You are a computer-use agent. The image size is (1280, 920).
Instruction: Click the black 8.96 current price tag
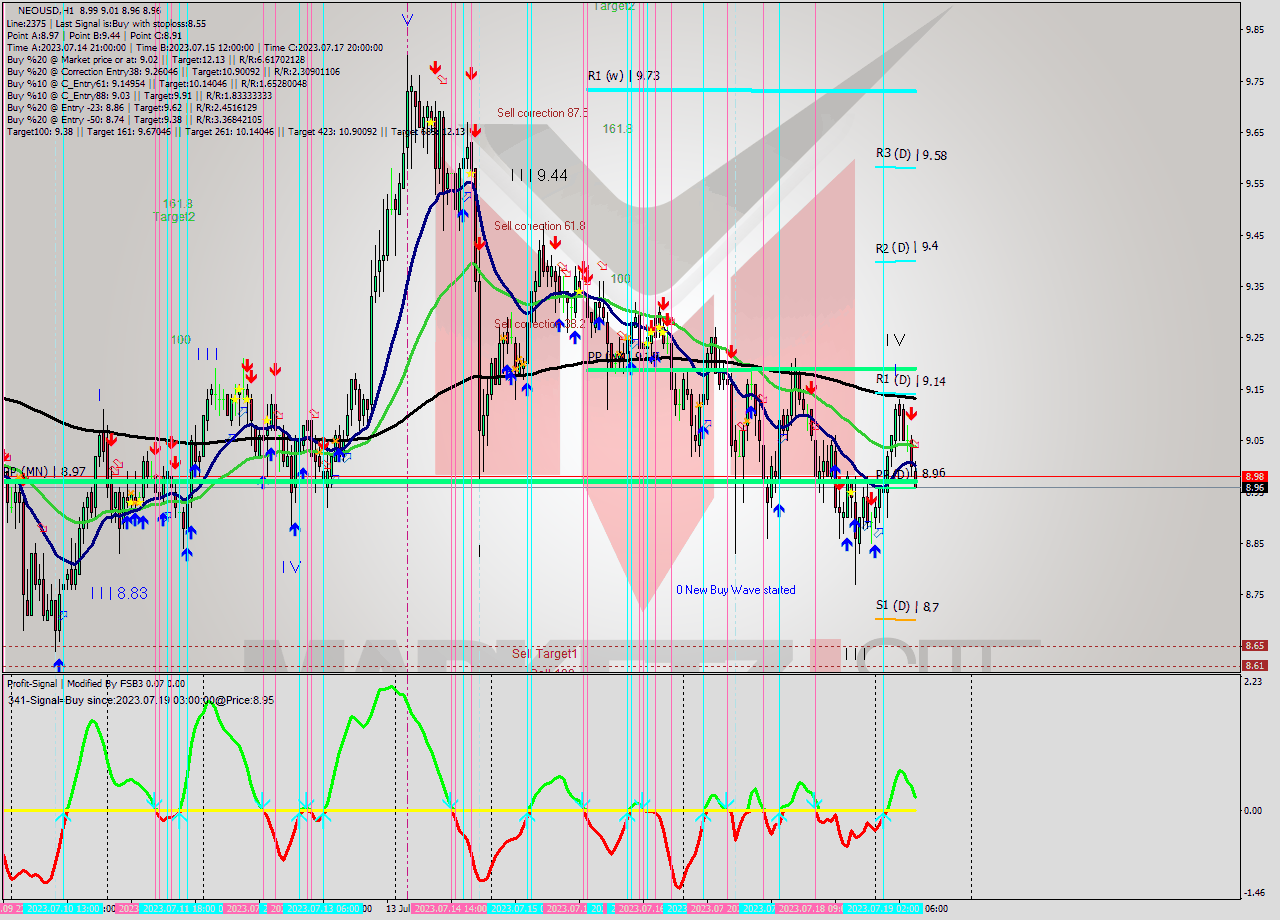1255,488
